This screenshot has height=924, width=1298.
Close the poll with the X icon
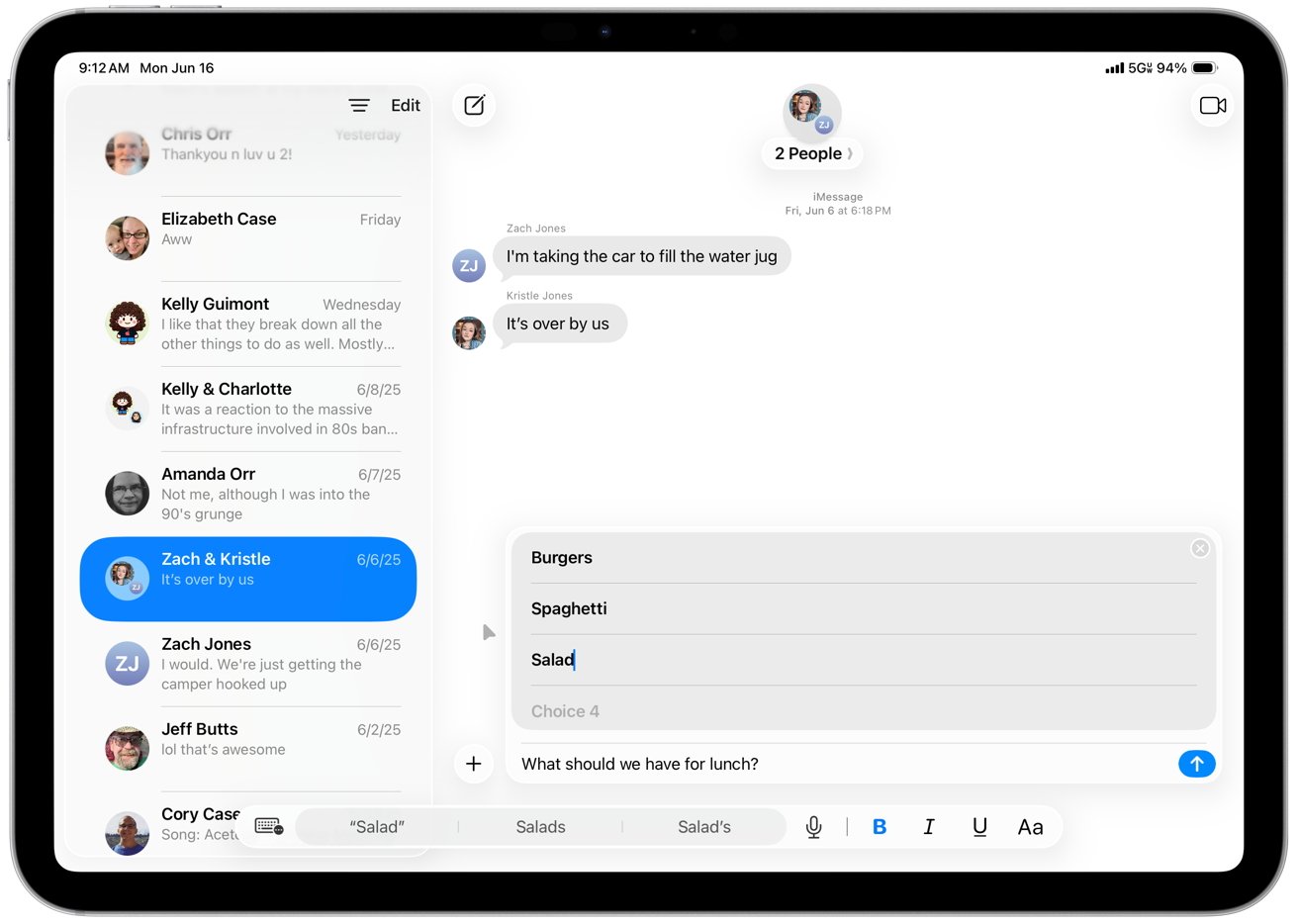[1199, 548]
